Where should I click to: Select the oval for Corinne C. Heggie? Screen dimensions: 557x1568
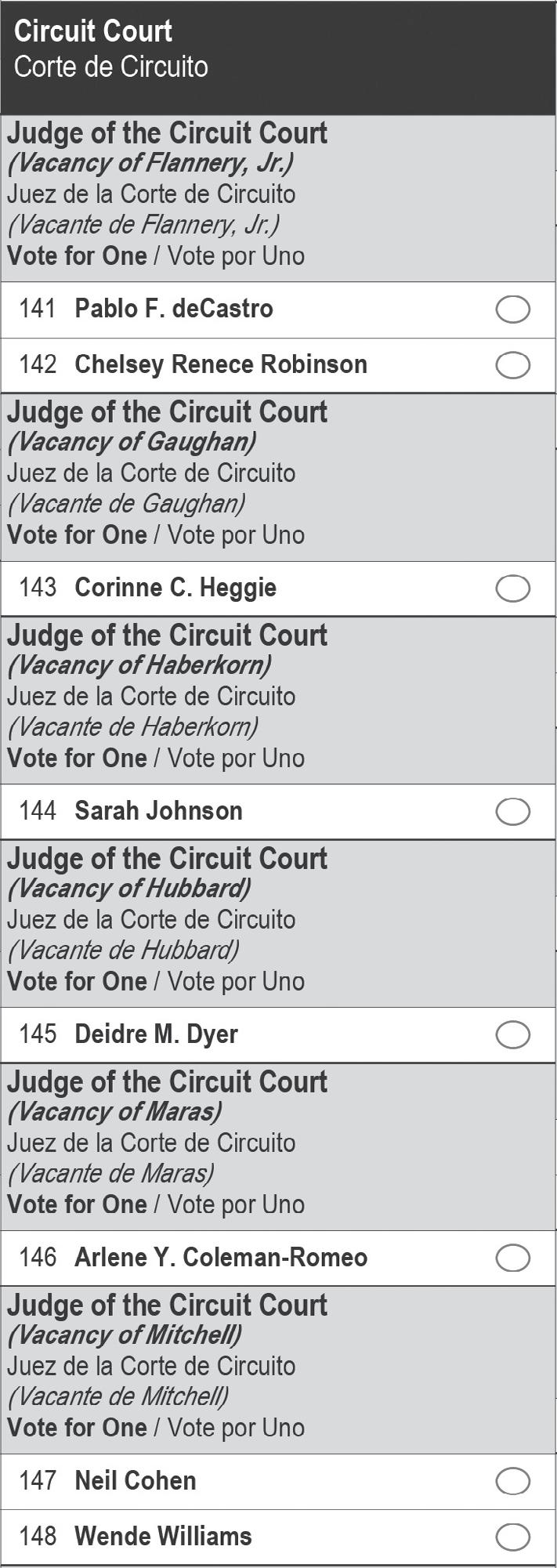click(512, 588)
